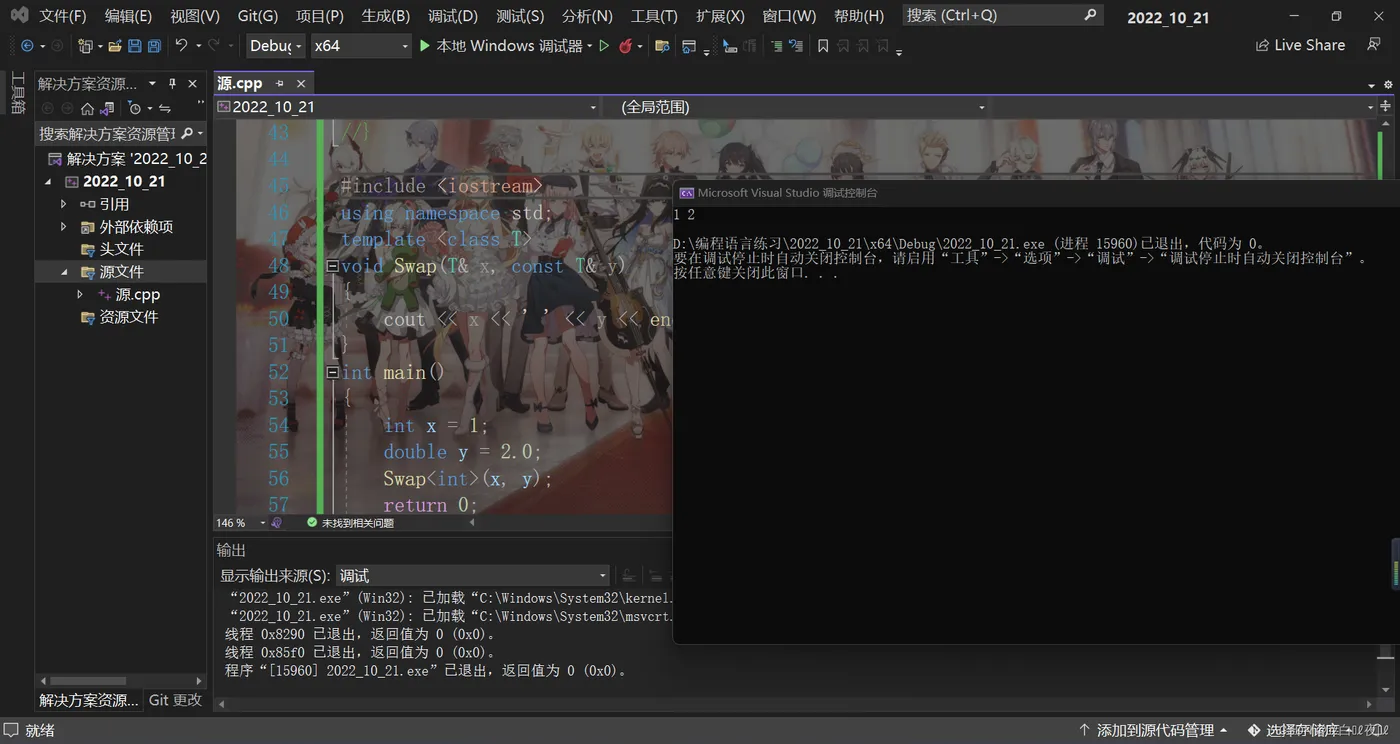Open the Debug configuration dropdown
1400x744 pixels.
276,46
